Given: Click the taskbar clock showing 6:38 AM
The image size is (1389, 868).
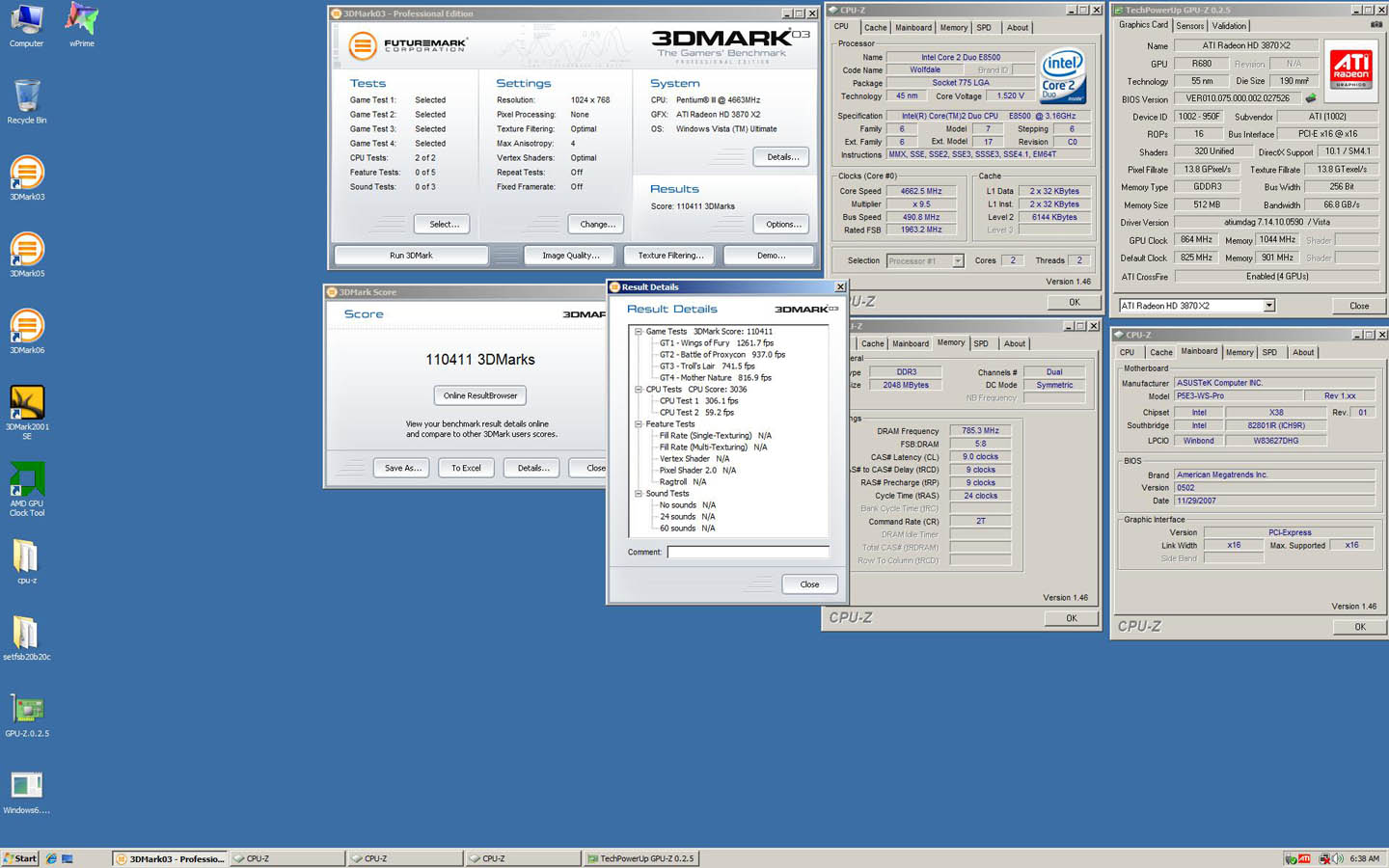Looking at the screenshot, I should pyautogui.click(x=1364, y=858).
